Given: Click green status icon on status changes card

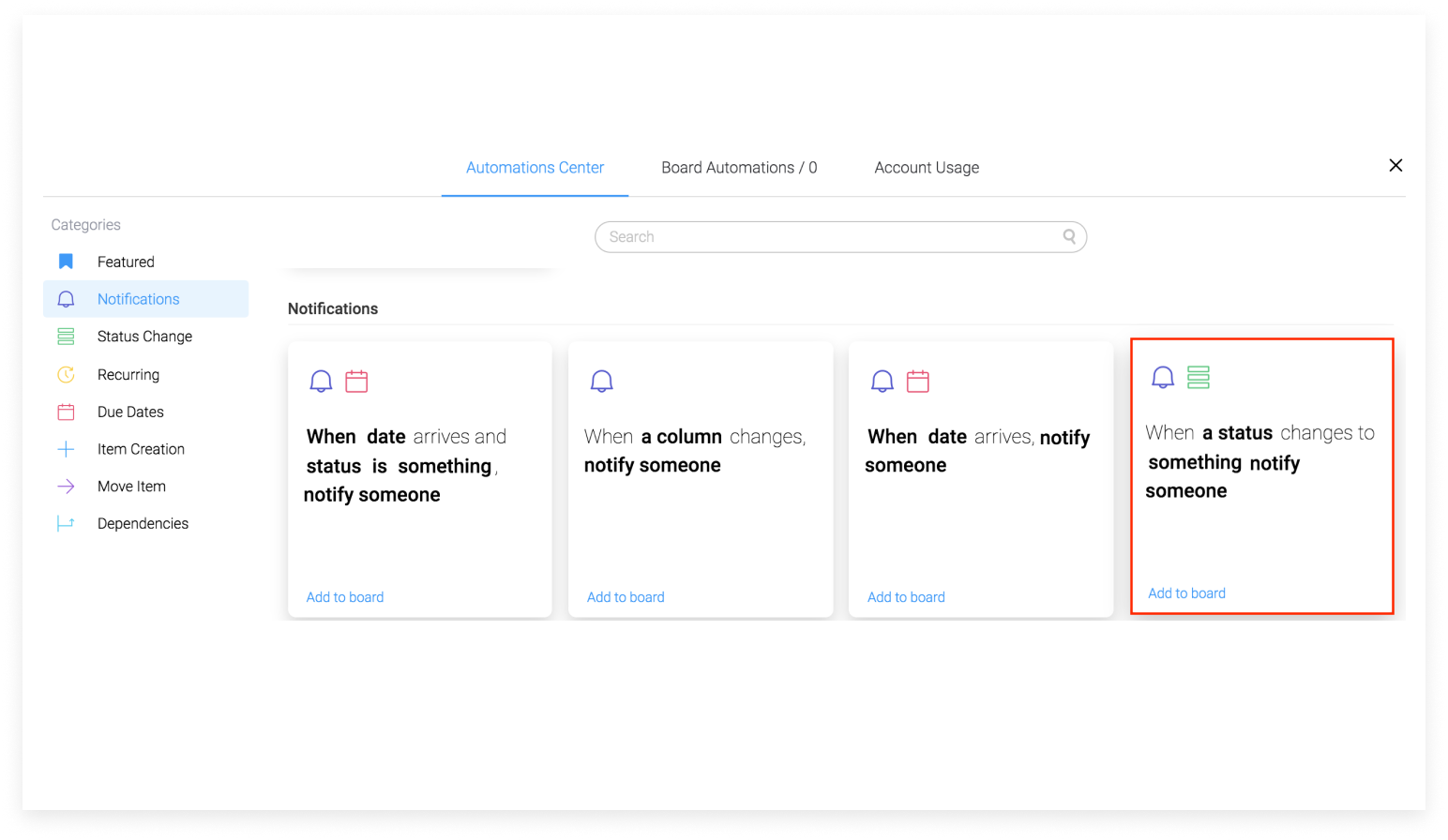Looking at the screenshot, I should pos(1199,377).
